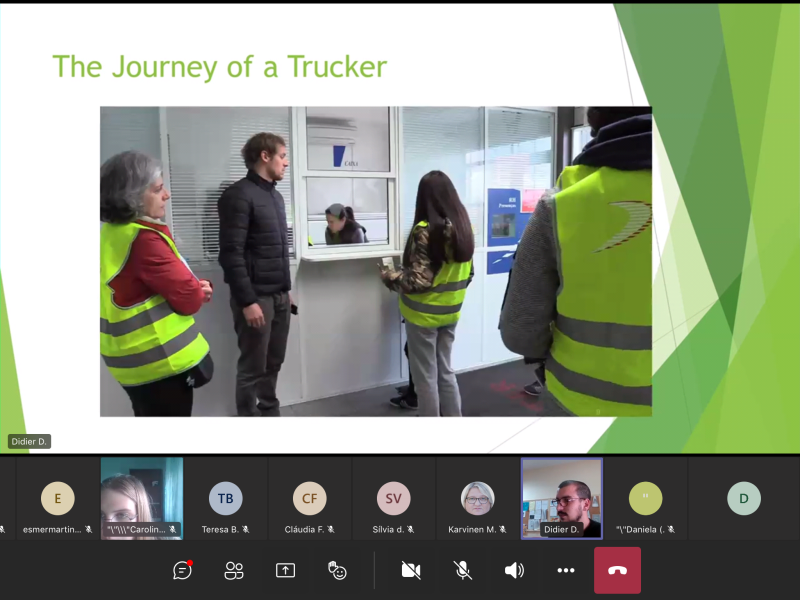
Task: Click the SV avatar for Silvia d.
Action: 394,498
